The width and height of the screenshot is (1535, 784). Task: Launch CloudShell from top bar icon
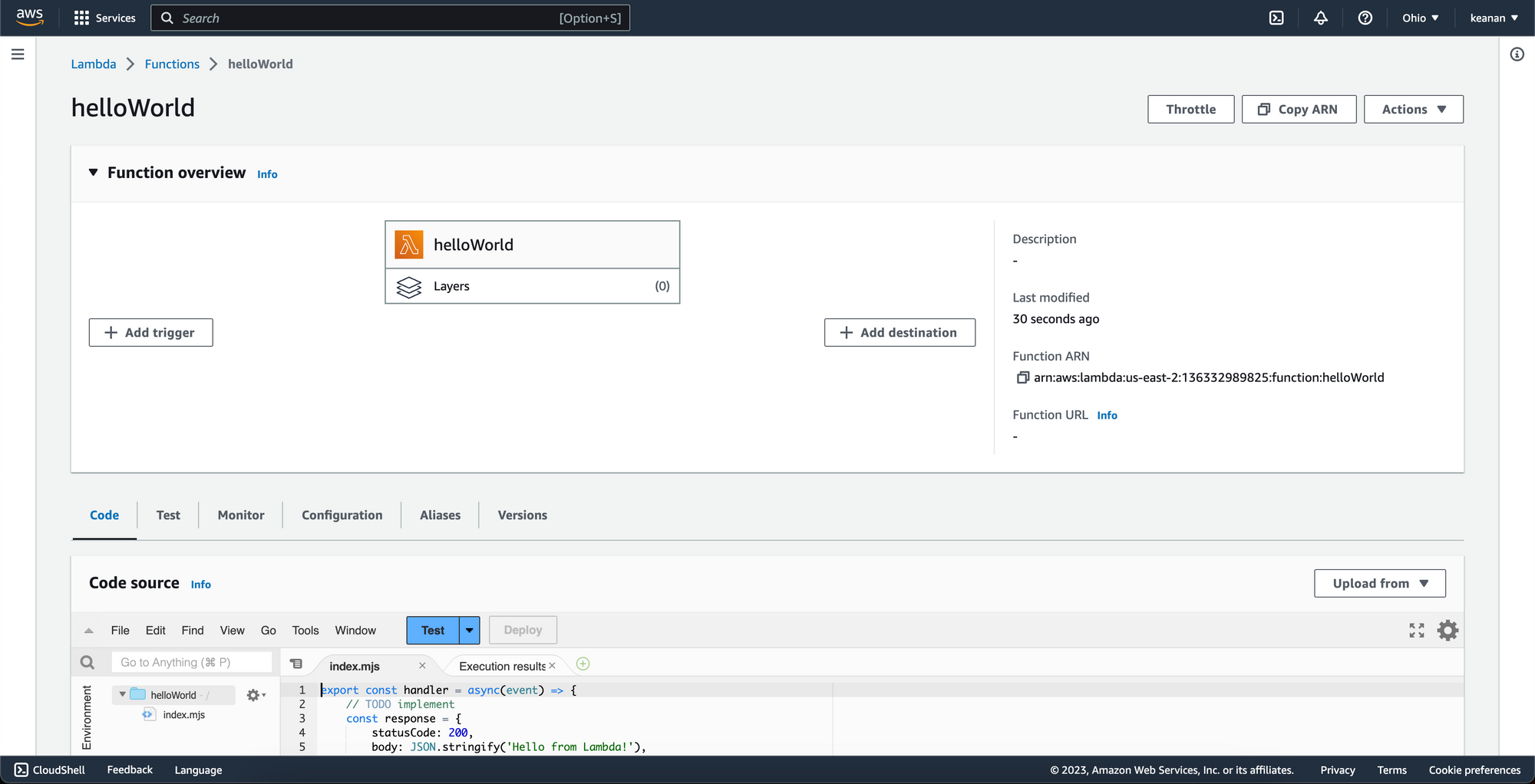point(1276,18)
